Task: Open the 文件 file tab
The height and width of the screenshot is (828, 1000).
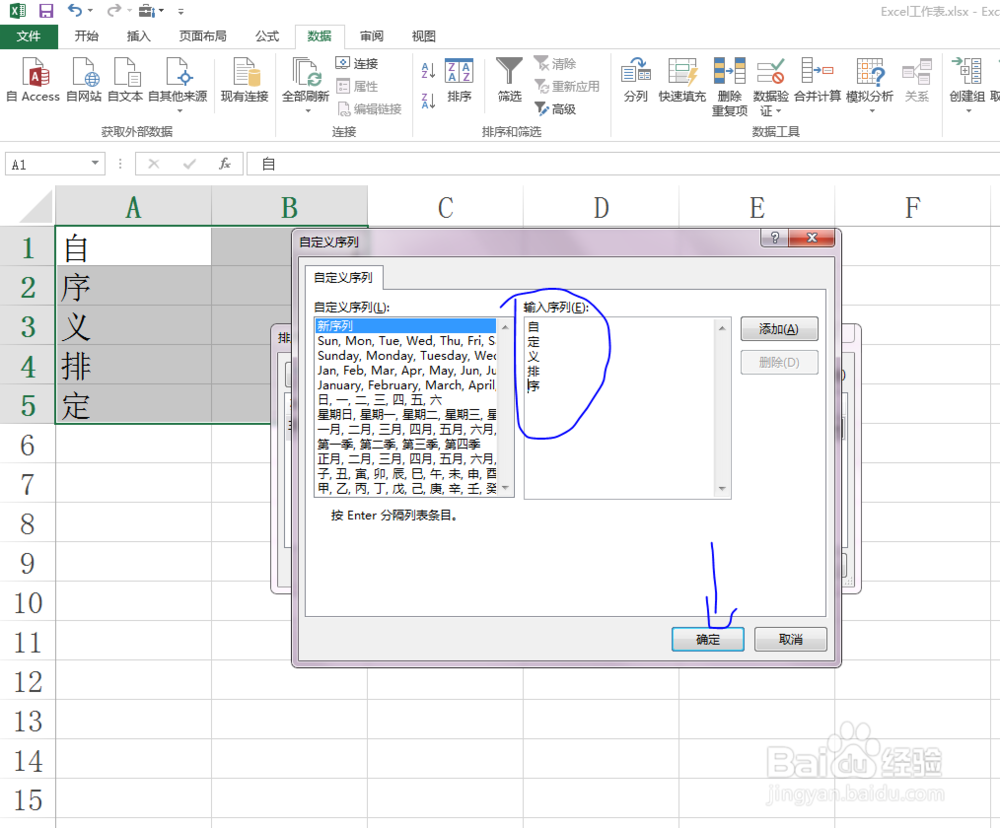Action: coord(29,36)
